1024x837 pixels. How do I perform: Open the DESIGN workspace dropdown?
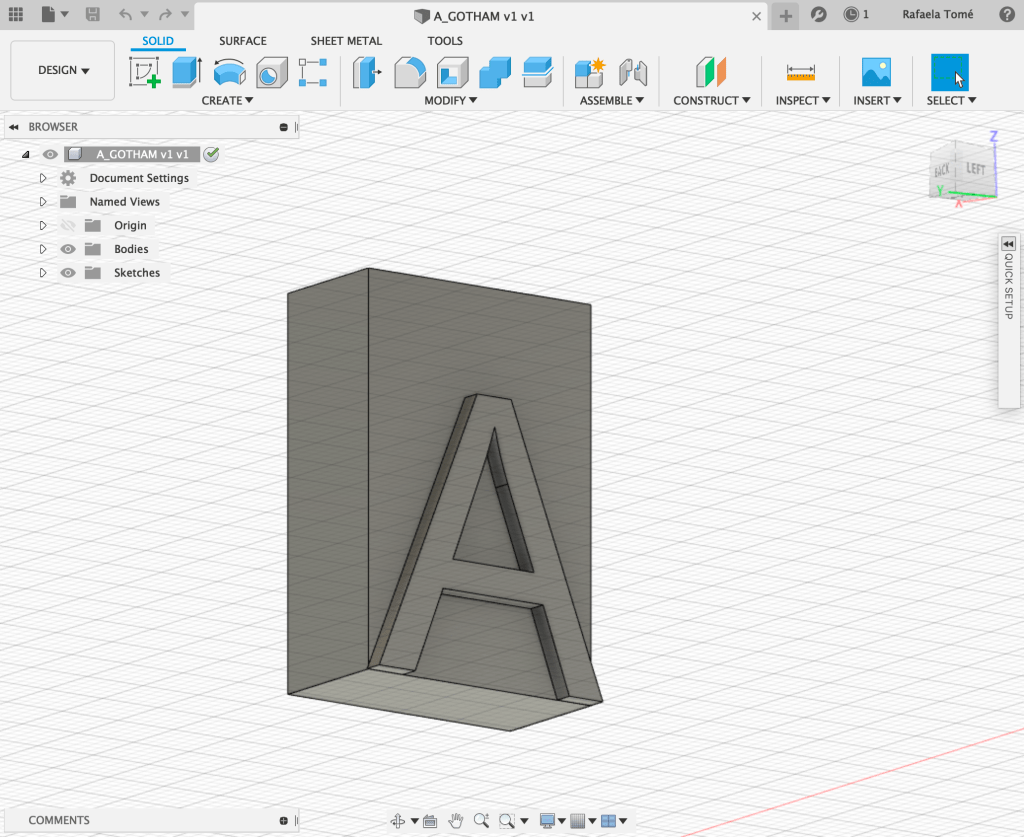click(x=63, y=71)
